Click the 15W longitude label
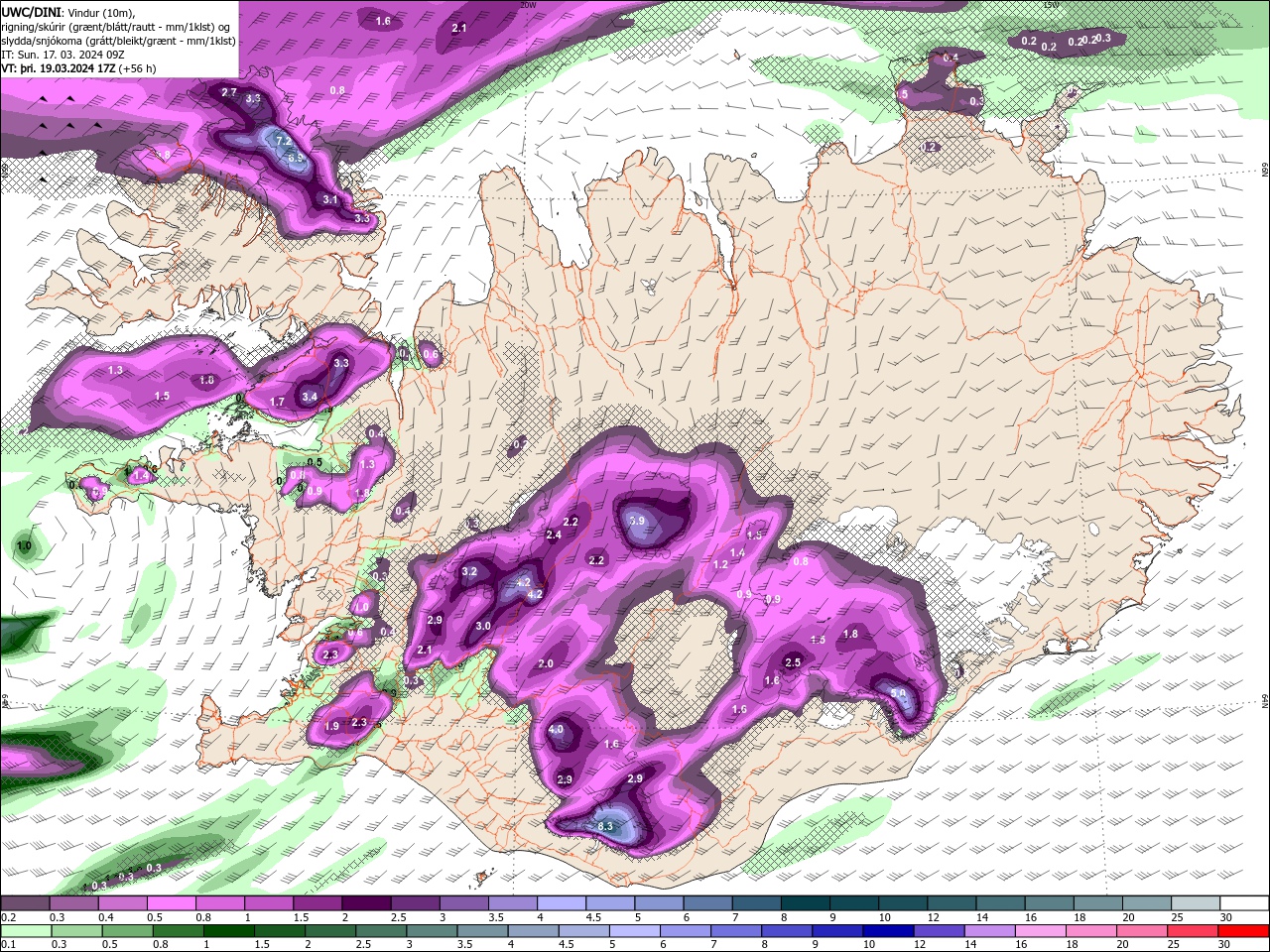The height and width of the screenshot is (952, 1270). tap(1053, 5)
